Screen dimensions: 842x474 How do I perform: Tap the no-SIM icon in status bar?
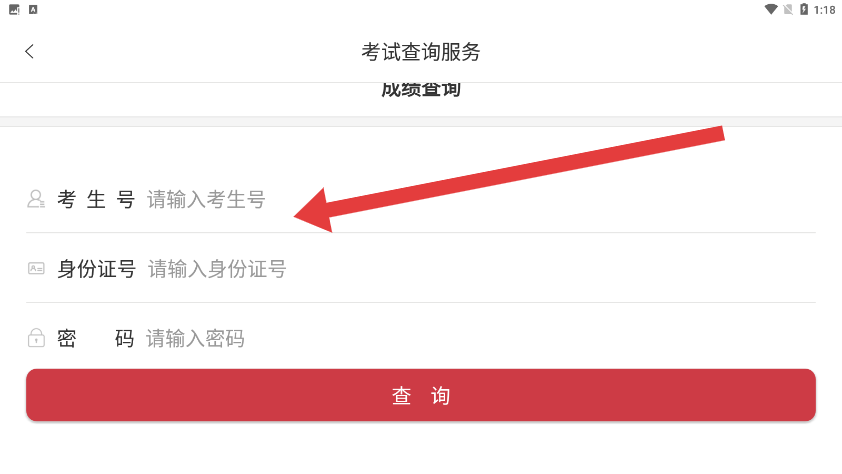[x=788, y=9]
